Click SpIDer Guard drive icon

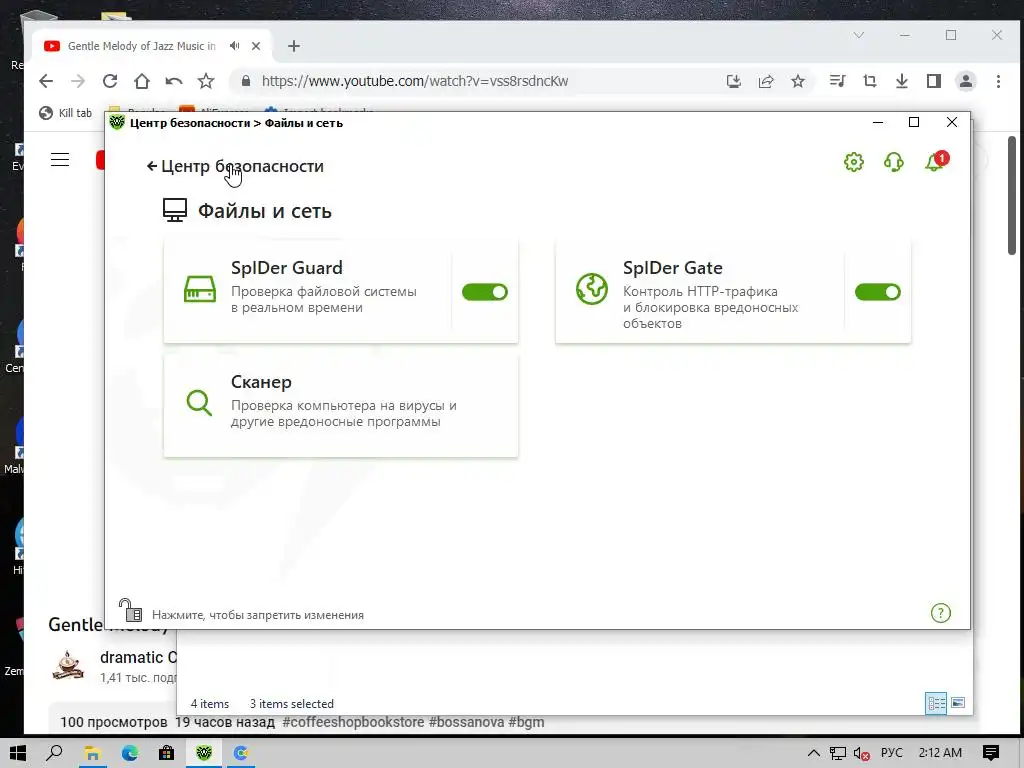click(x=200, y=289)
